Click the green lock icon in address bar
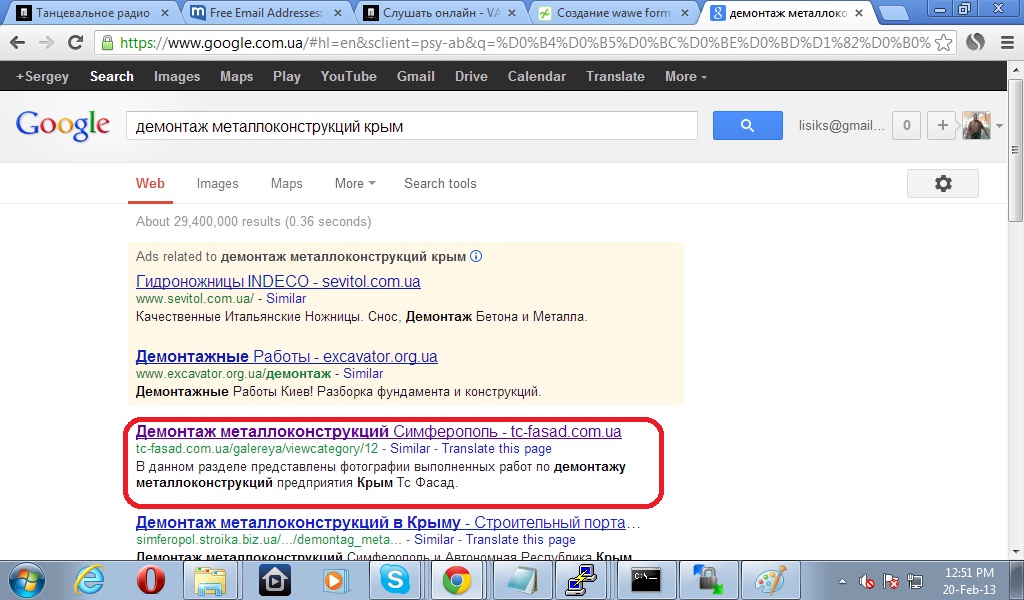 (x=107, y=43)
